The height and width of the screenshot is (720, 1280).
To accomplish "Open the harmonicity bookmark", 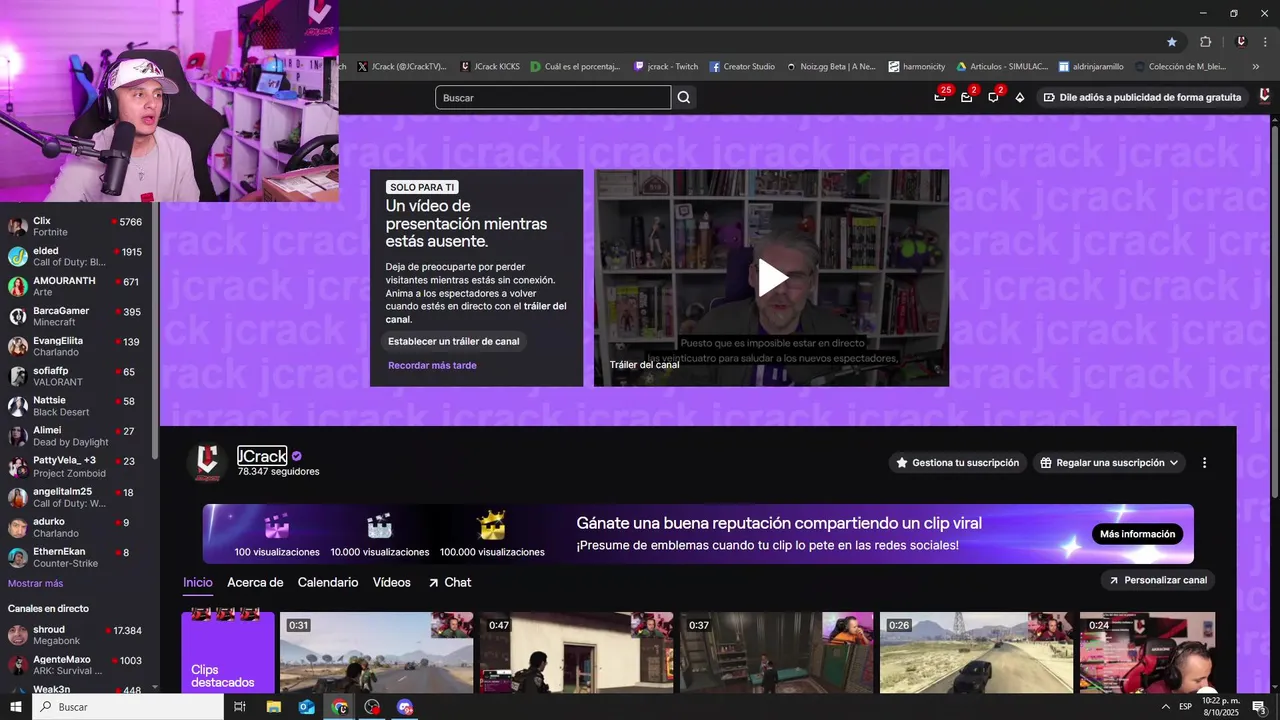I will (x=916, y=67).
